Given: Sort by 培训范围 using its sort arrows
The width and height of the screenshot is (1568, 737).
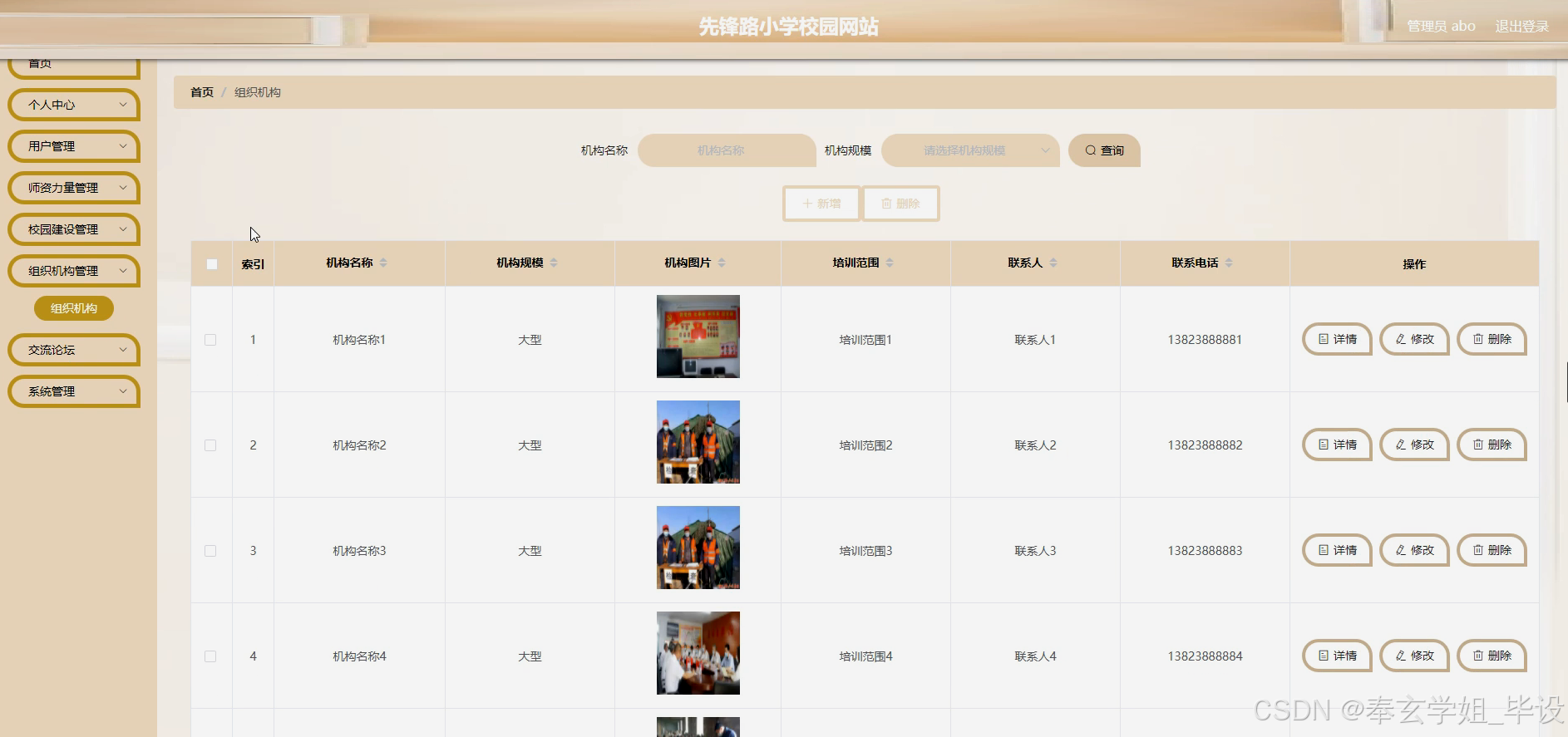Looking at the screenshot, I should pyautogui.click(x=890, y=263).
